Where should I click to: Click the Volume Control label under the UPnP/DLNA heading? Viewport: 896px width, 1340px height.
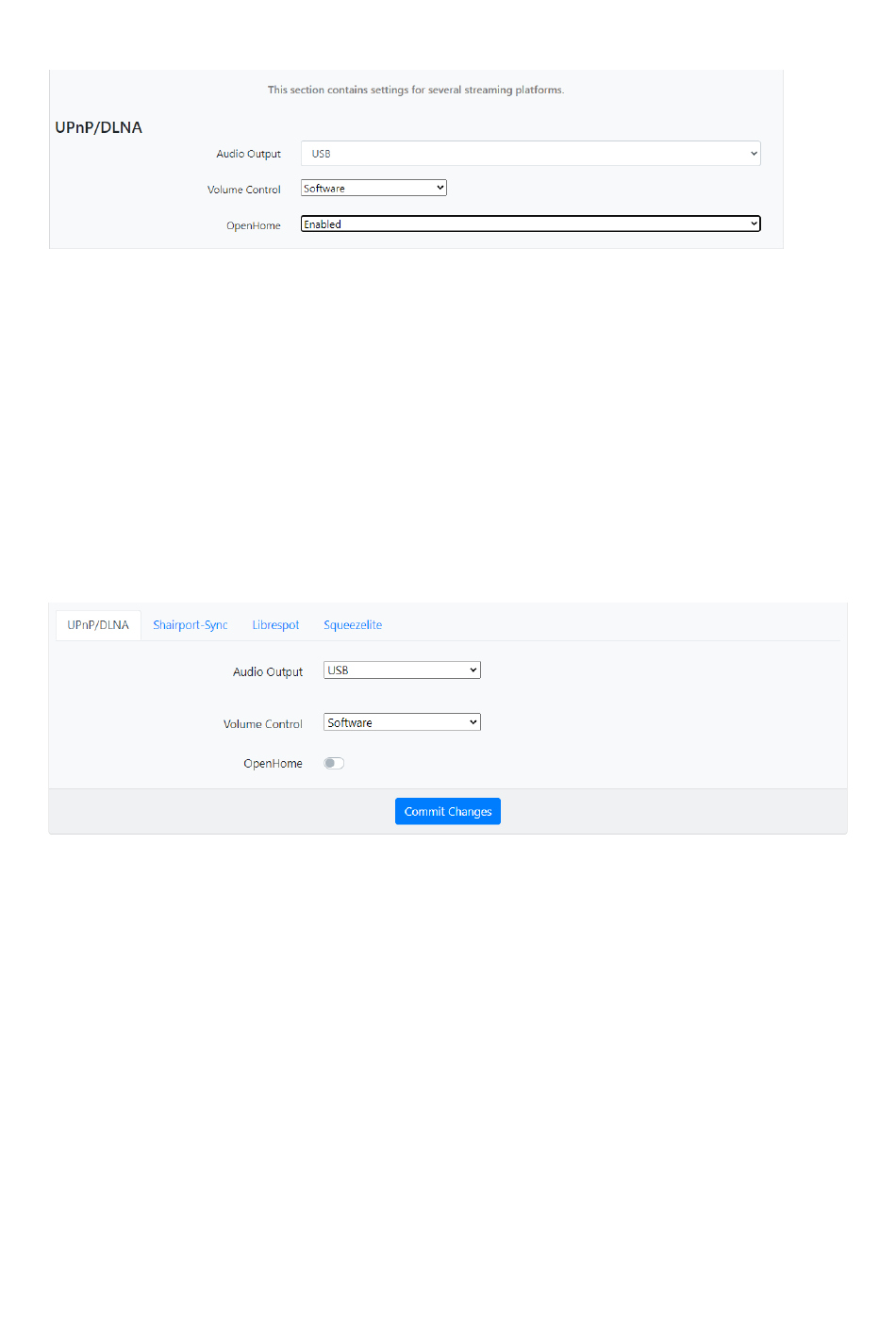244,190
